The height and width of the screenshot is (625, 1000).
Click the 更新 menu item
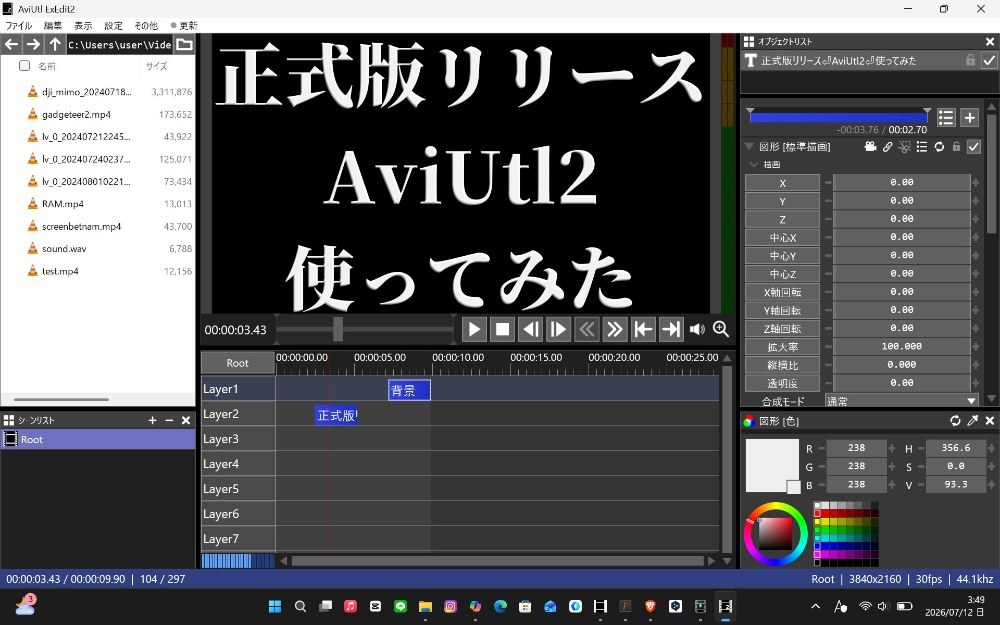[x=184, y=26]
